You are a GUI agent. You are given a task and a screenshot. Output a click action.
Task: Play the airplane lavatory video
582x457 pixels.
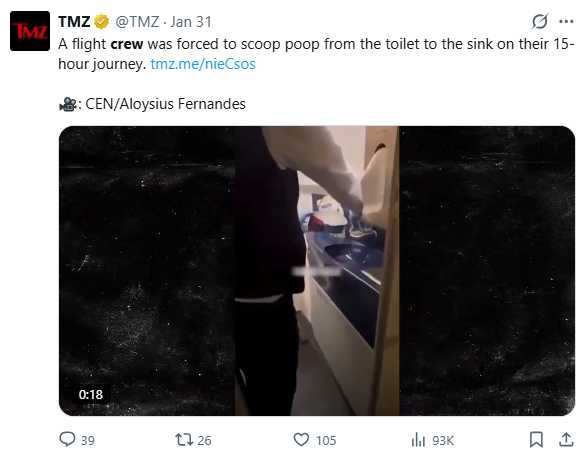click(317, 271)
